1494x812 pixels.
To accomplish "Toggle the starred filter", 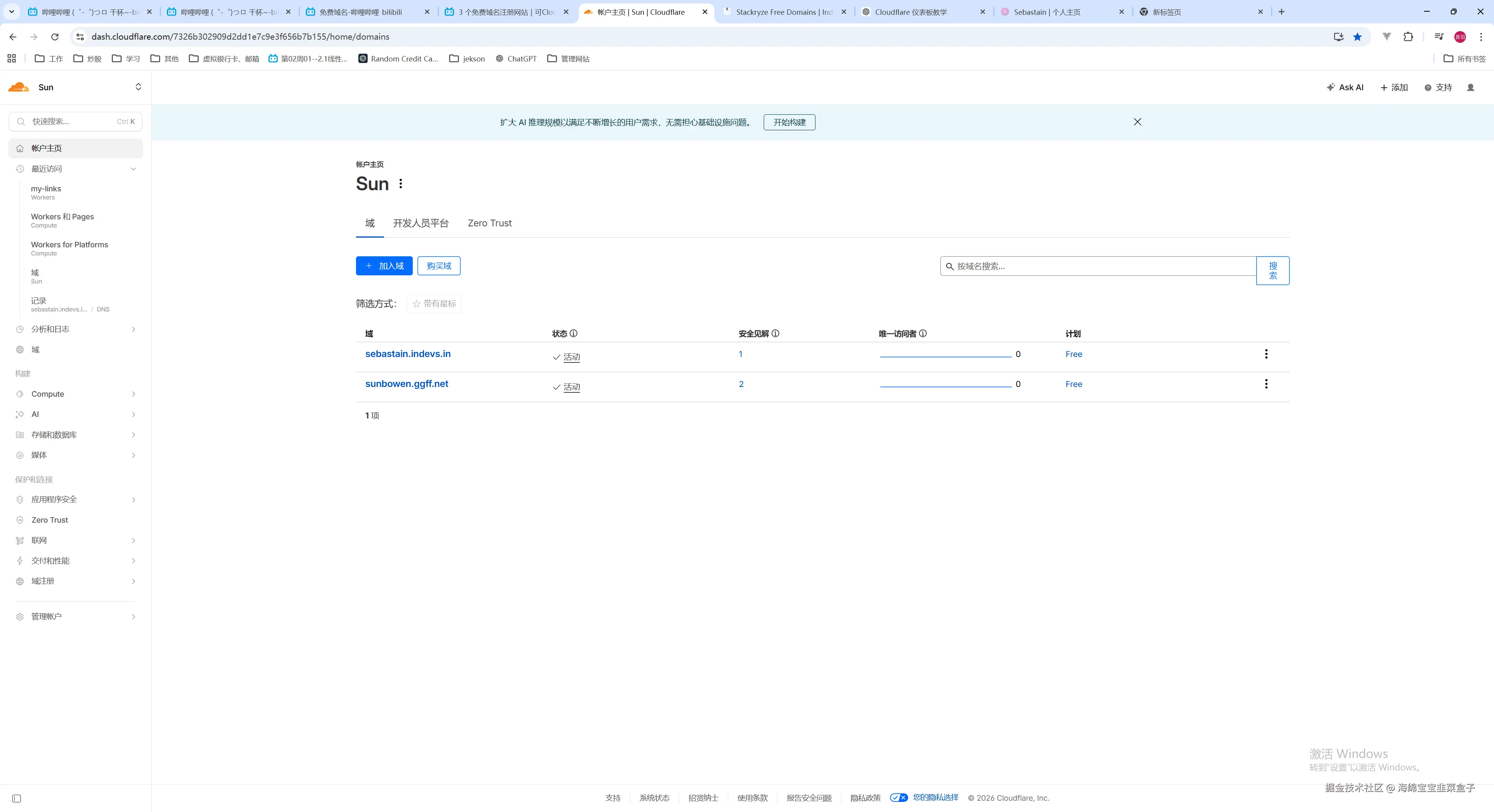I will (434, 304).
